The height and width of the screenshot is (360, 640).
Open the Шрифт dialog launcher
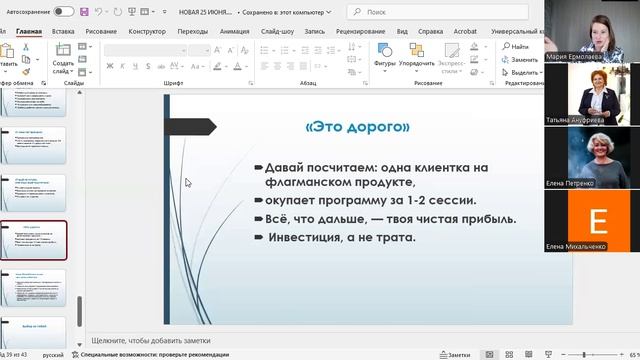click(x=251, y=83)
